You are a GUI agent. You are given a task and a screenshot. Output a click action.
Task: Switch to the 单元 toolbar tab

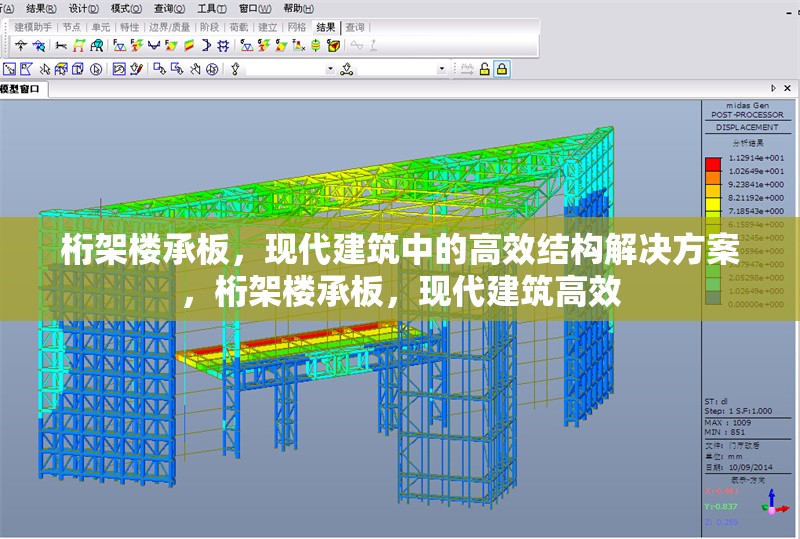[101, 27]
